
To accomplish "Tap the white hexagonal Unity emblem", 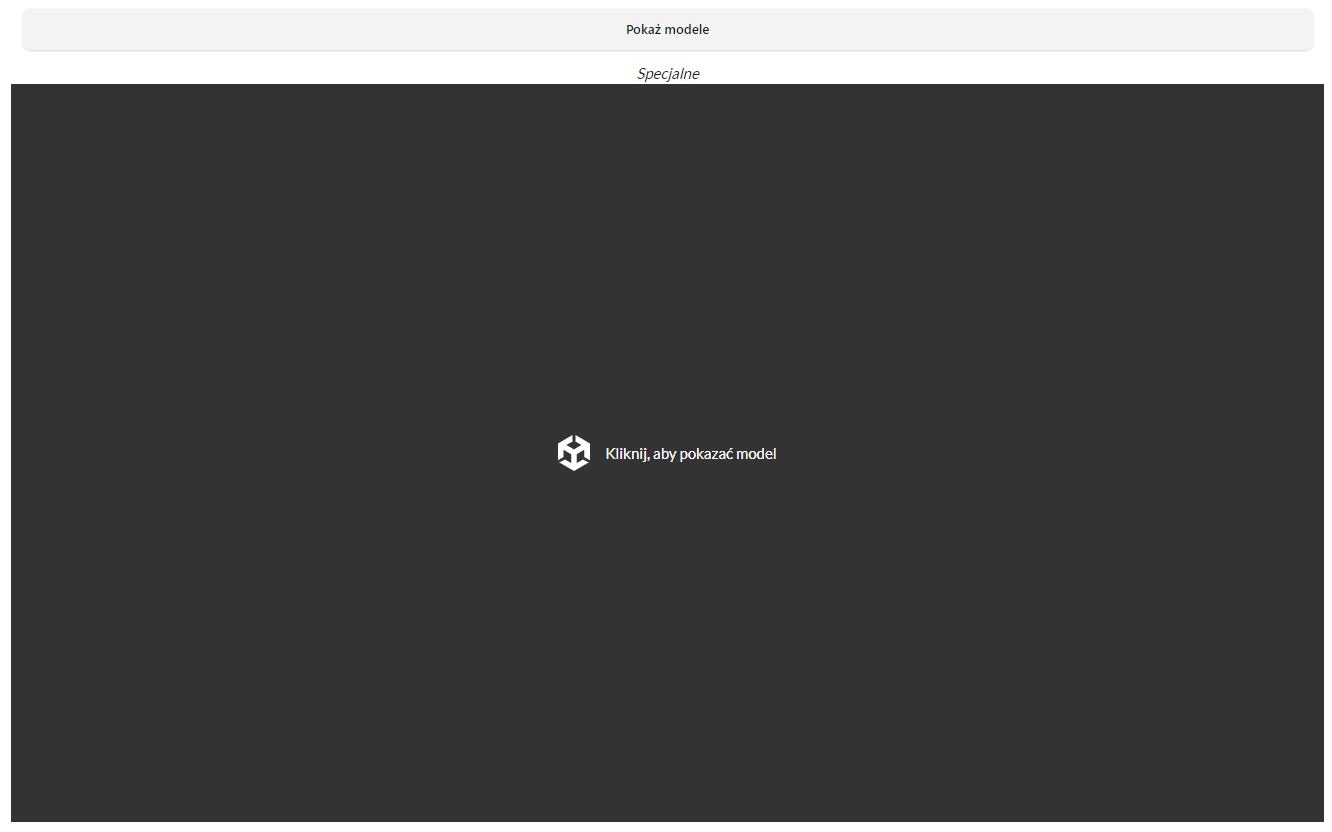I will coord(574,453).
